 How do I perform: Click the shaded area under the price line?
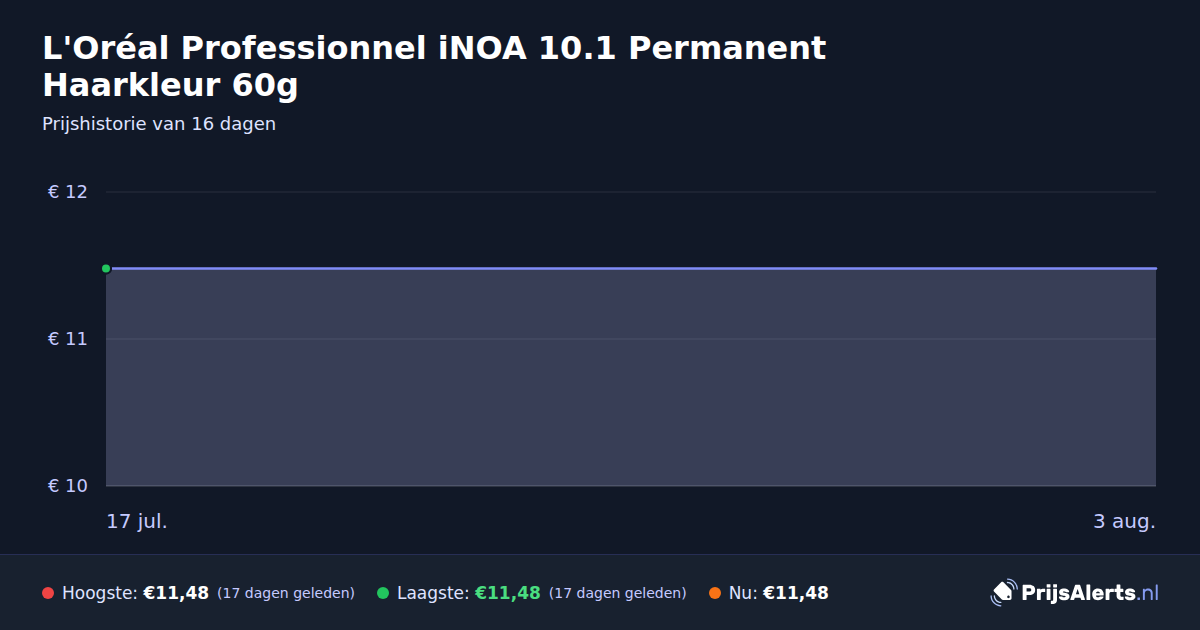point(631,378)
